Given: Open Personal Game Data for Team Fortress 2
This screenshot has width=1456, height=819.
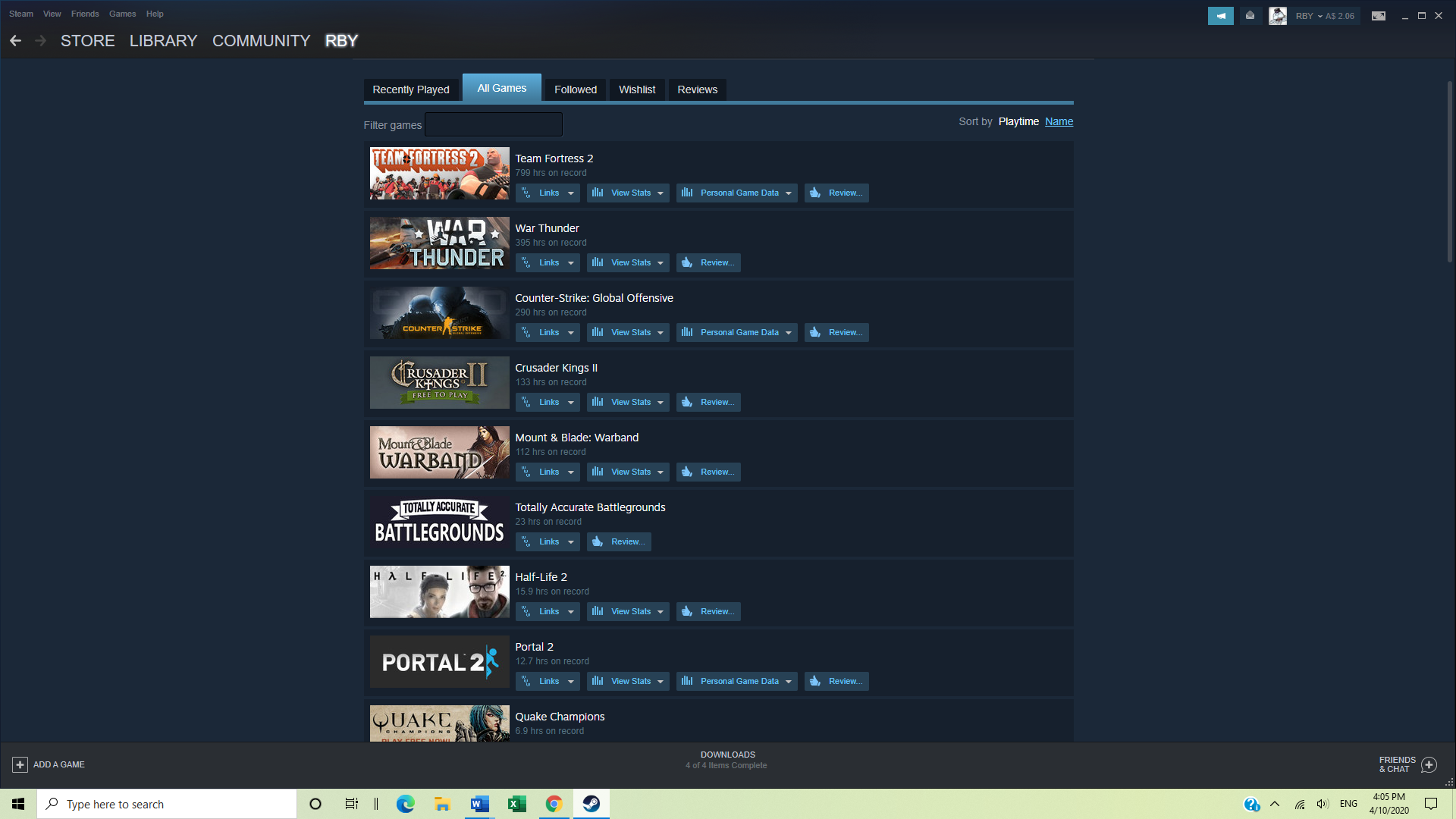Looking at the screenshot, I should click(737, 193).
